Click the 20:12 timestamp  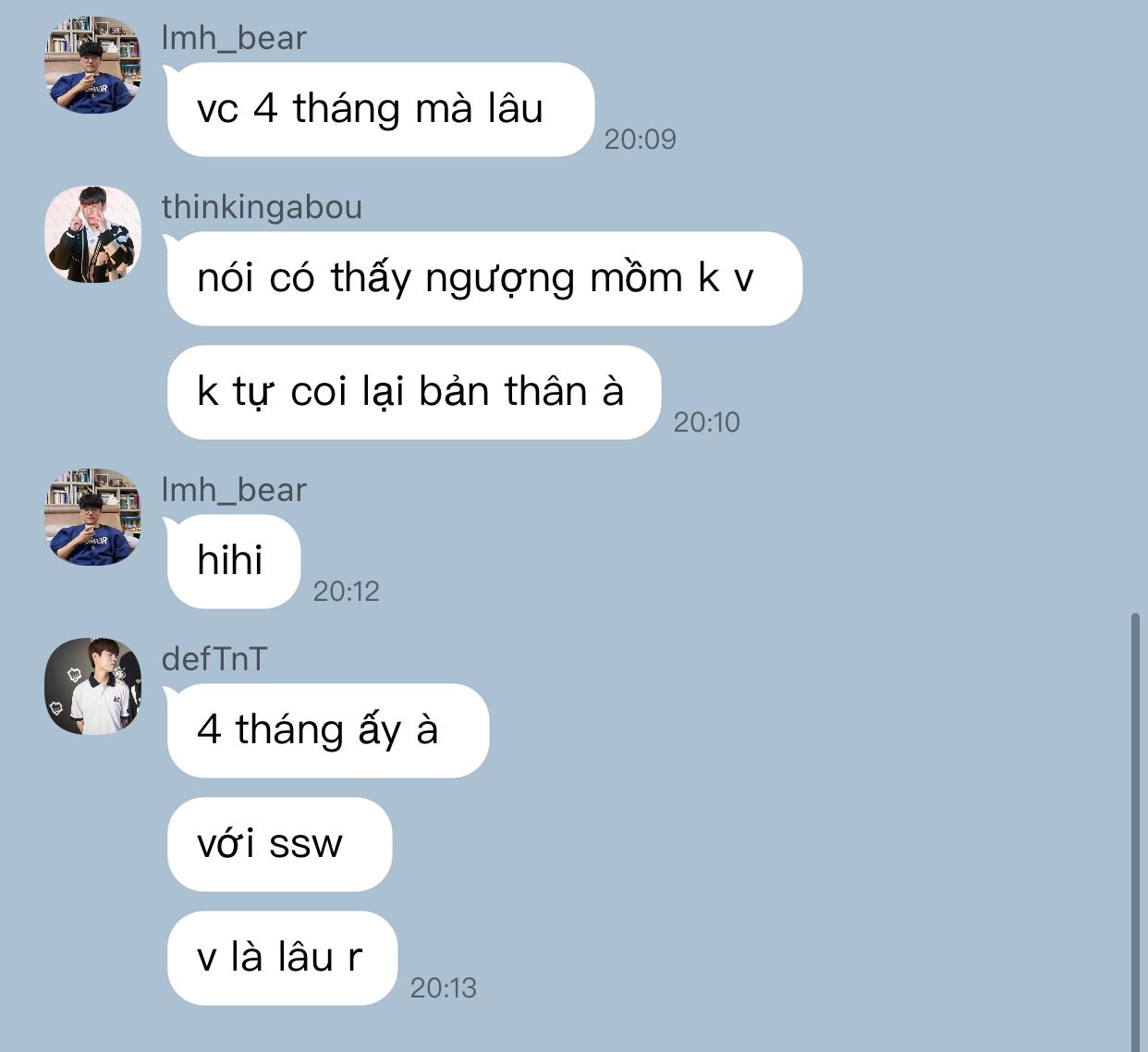click(x=347, y=592)
